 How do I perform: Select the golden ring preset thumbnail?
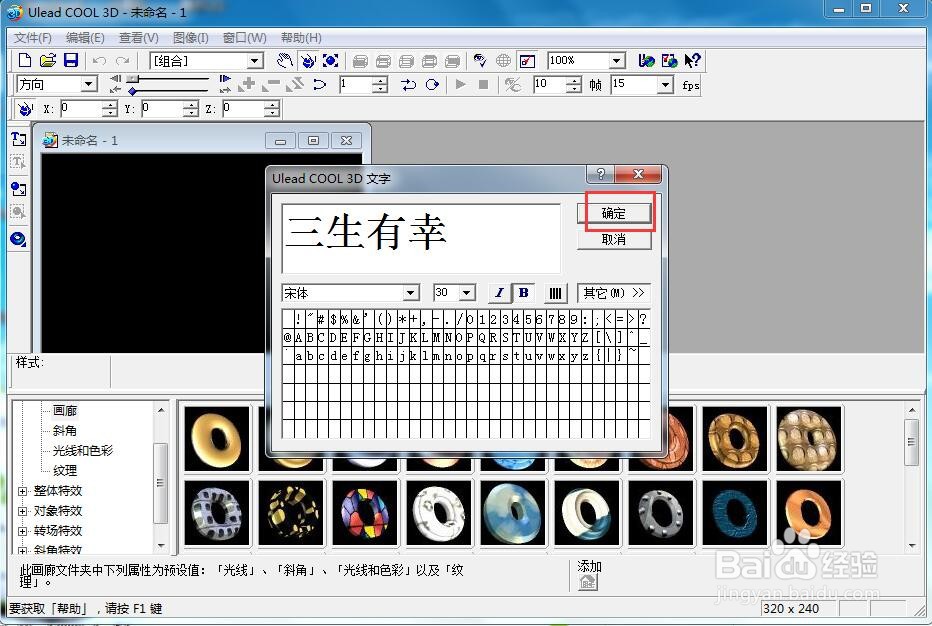[217, 439]
